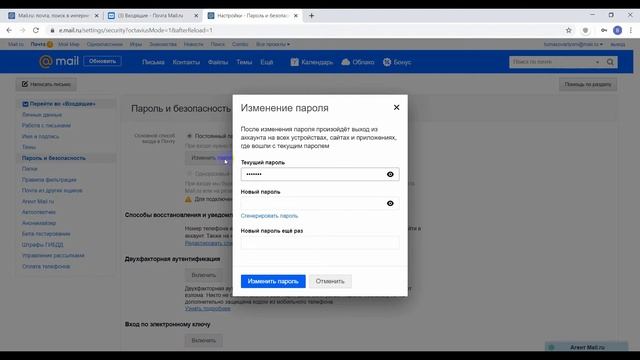Image resolution: width=640 pixels, height=360 pixels.
Task: Open Мой Мир in the portal bar
Action: point(69,44)
